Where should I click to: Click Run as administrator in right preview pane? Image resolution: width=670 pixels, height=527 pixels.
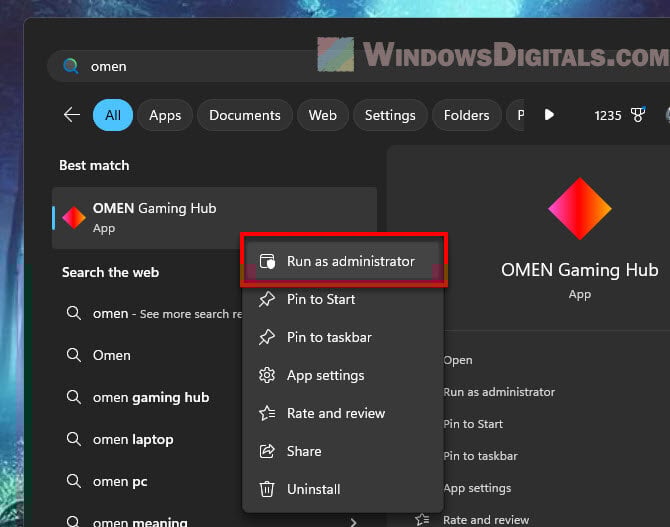pyautogui.click(x=499, y=392)
